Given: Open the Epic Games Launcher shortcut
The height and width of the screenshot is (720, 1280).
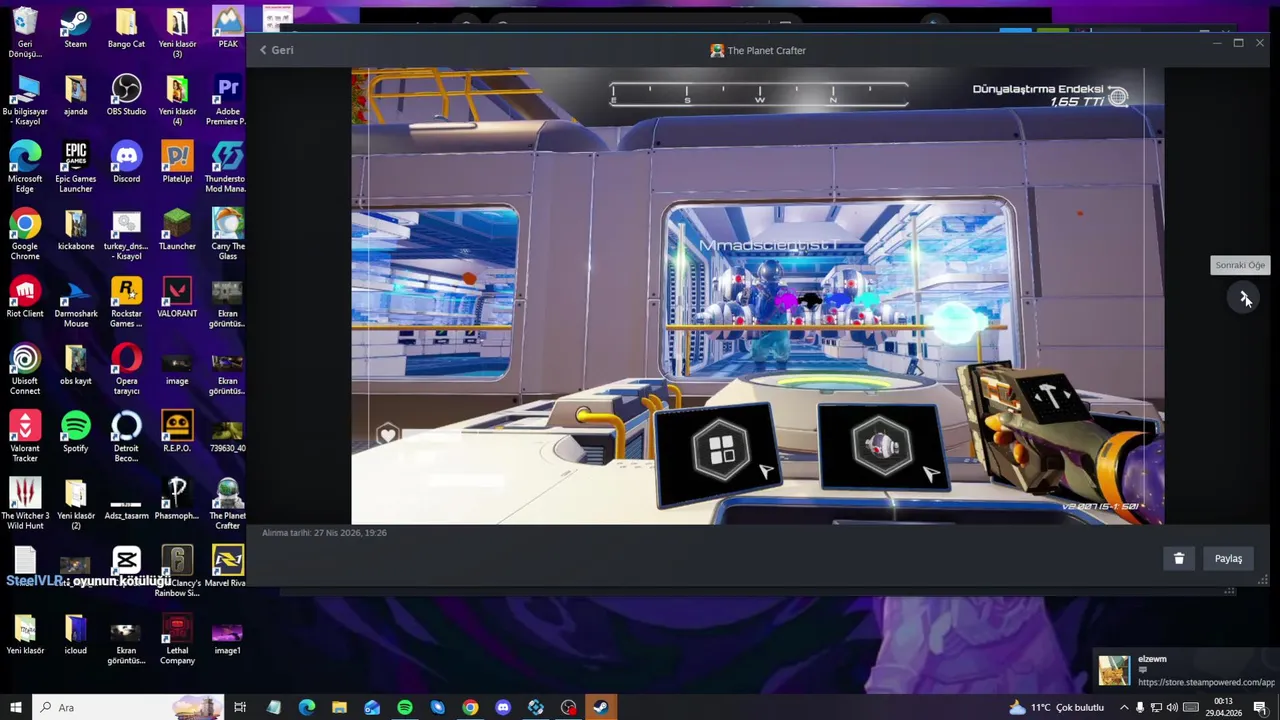Looking at the screenshot, I should 75,167.
